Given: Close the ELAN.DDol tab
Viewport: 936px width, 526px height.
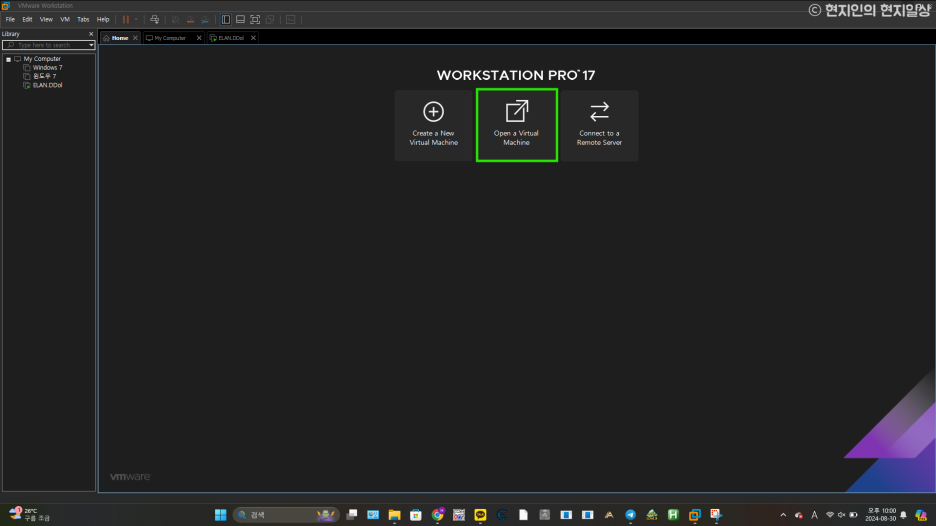Looking at the screenshot, I should point(253,38).
